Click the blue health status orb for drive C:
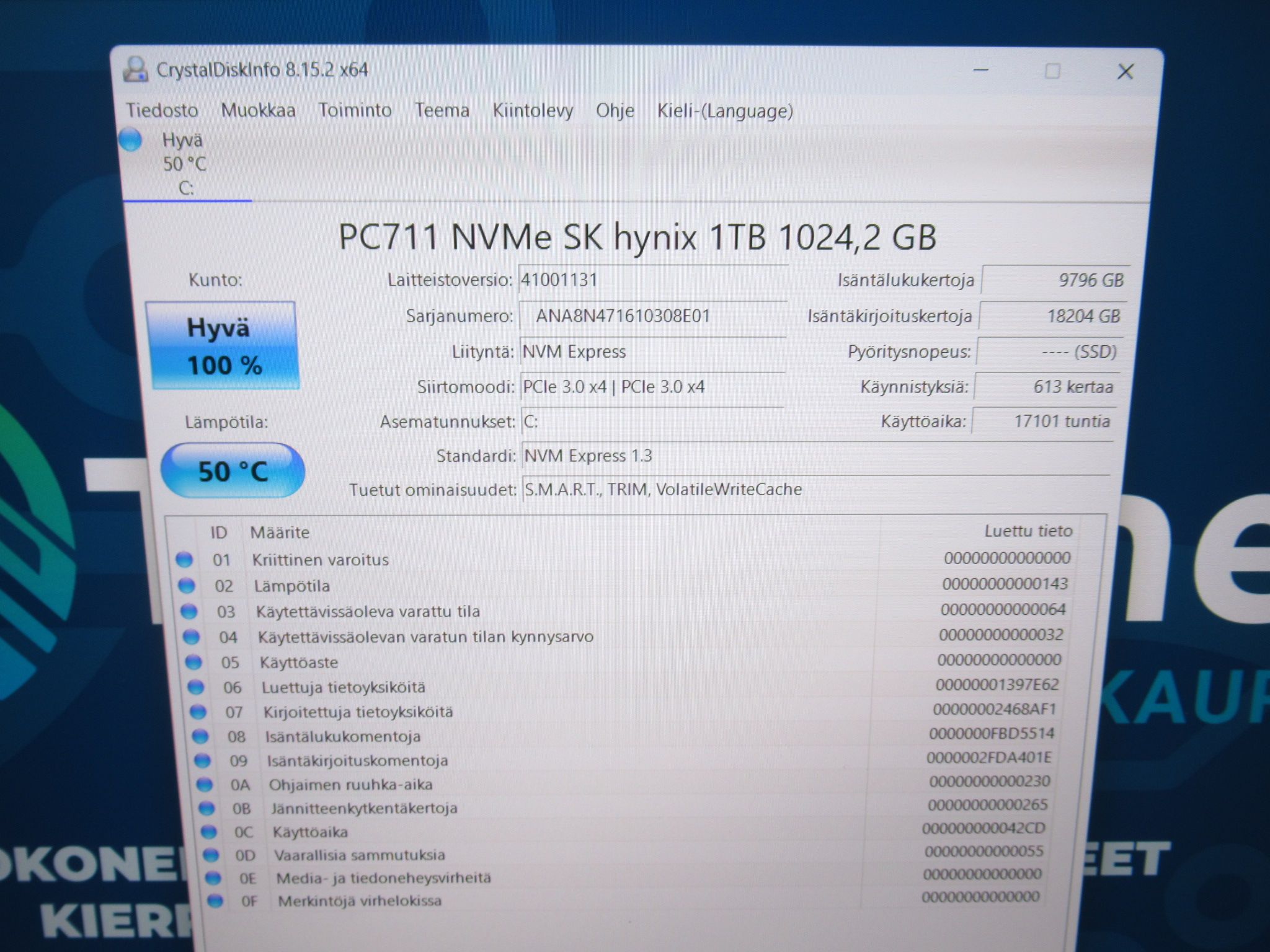Viewport: 1270px width, 952px height. click(130, 139)
